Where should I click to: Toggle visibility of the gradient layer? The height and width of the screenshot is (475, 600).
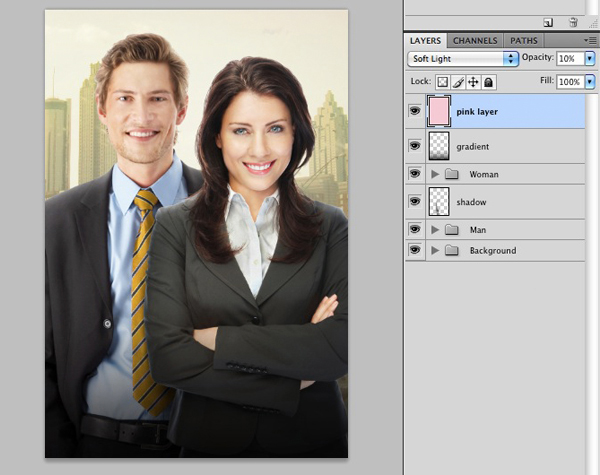click(414, 146)
